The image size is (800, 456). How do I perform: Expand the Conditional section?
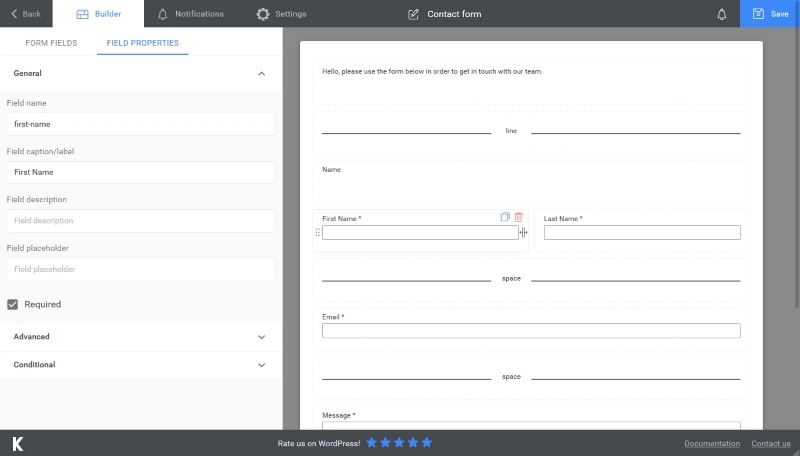coord(261,365)
